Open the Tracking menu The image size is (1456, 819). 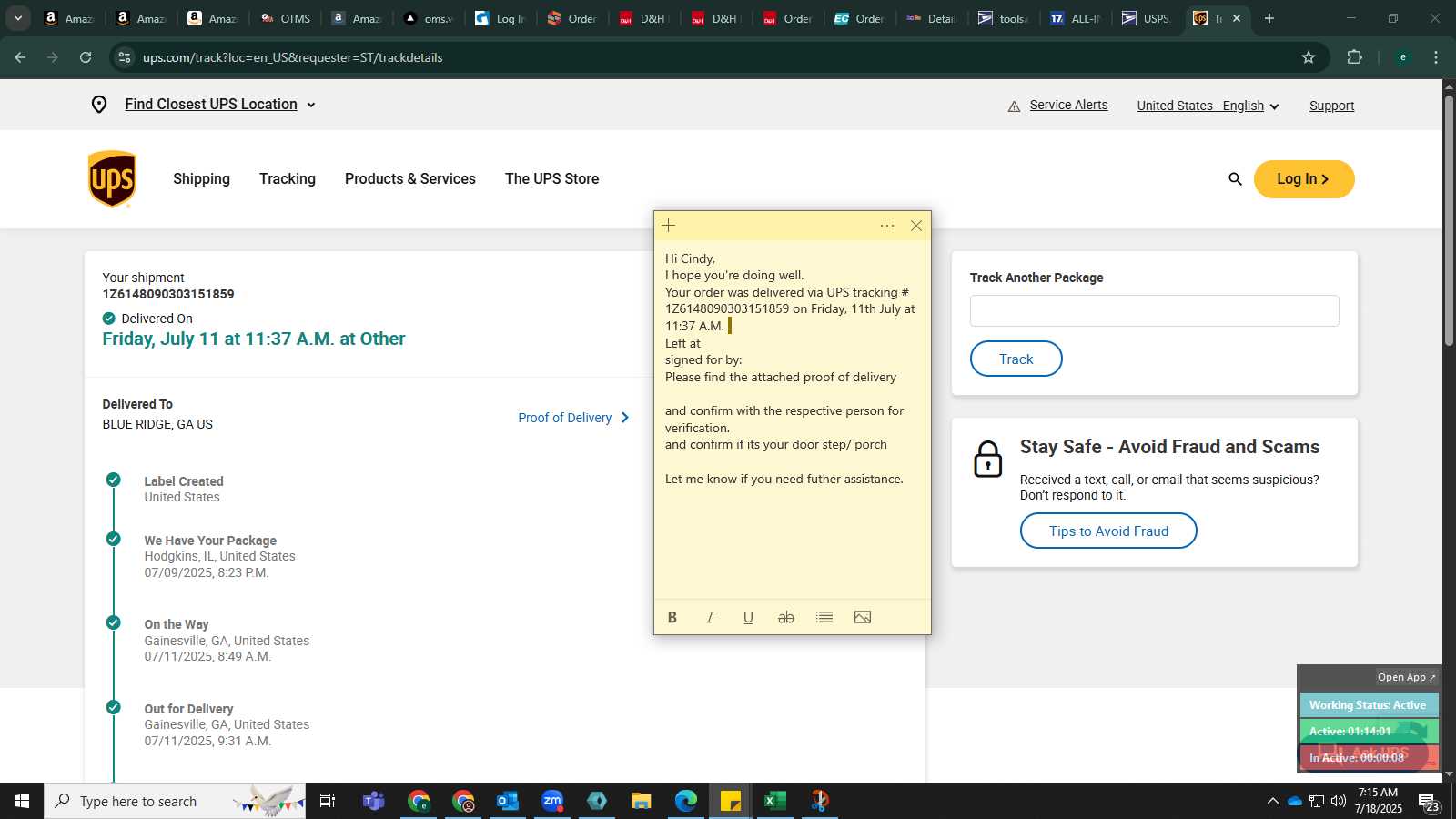click(288, 179)
